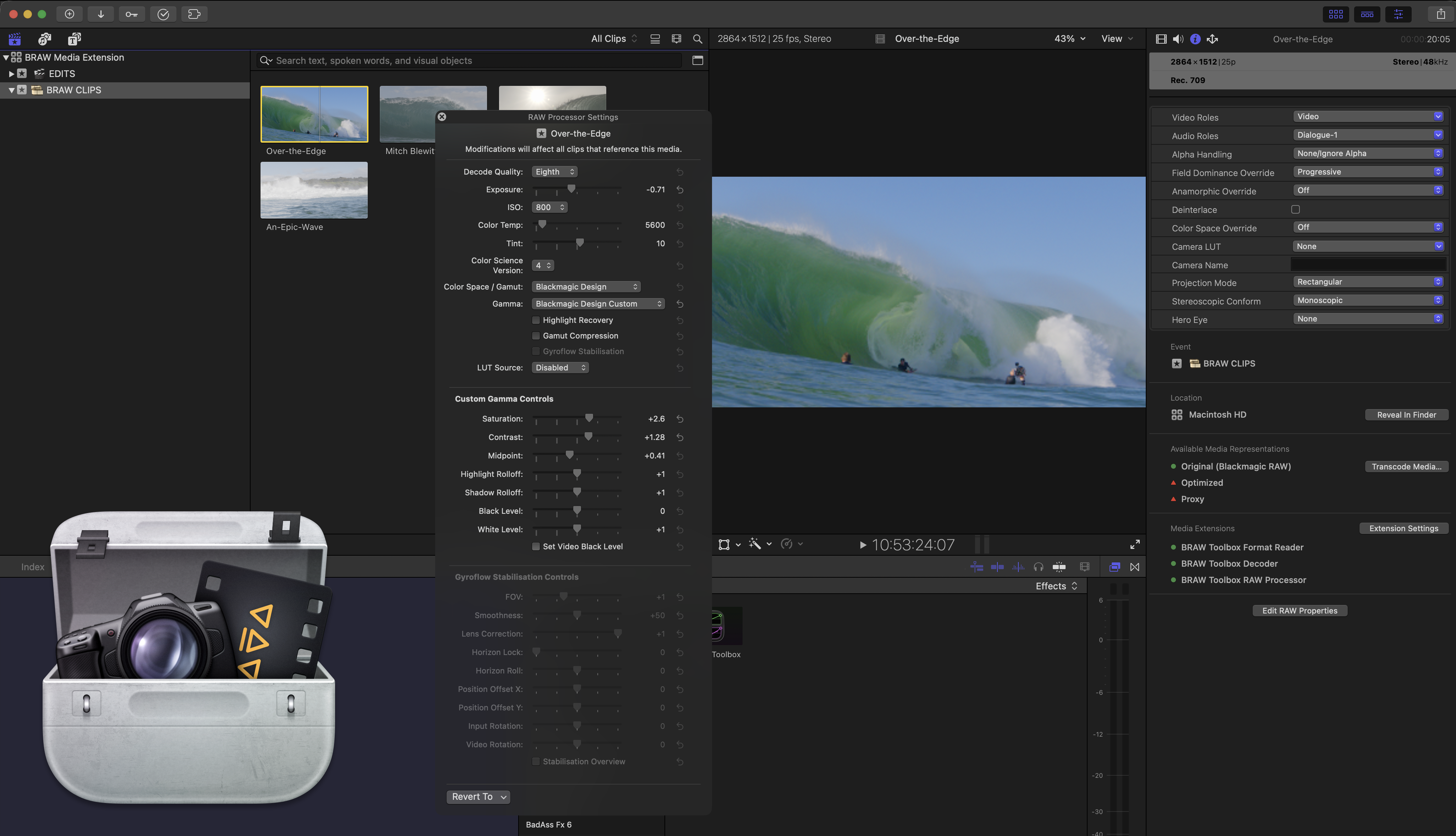Toggle the headphones solo icon in timeline

pyautogui.click(x=1038, y=567)
